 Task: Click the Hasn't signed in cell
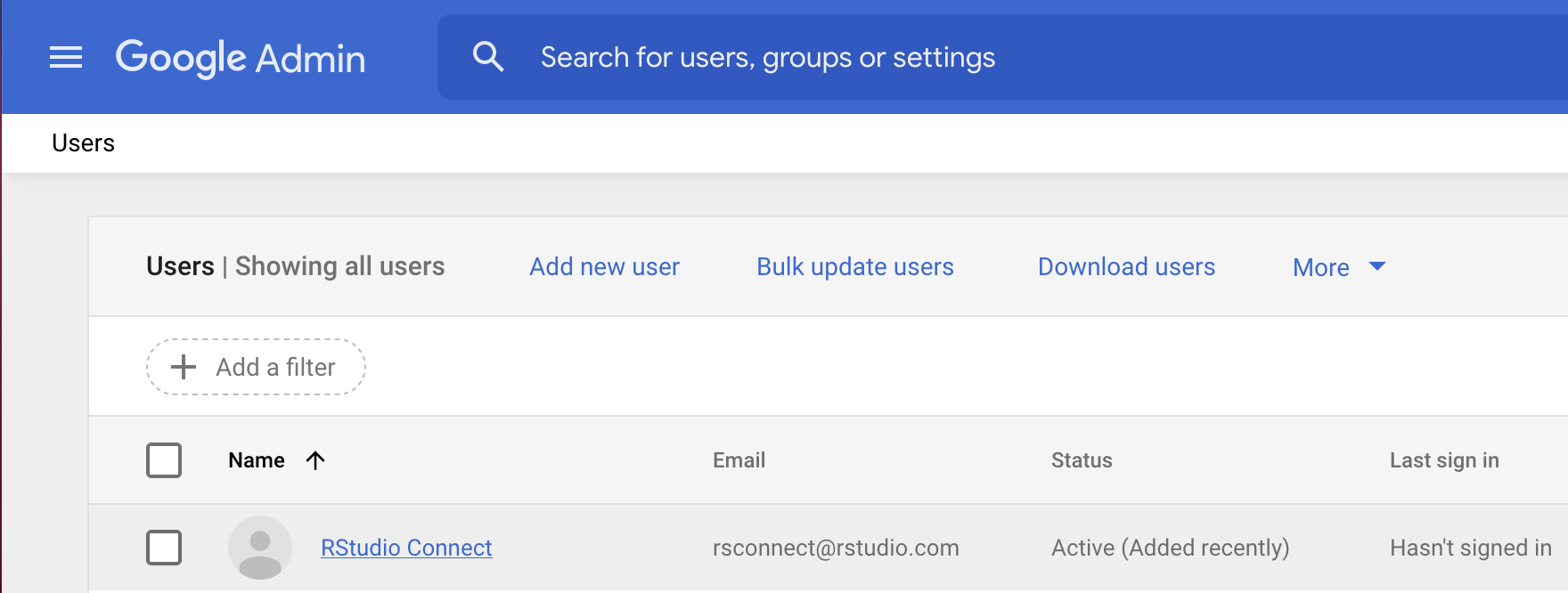tap(1471, 548)
